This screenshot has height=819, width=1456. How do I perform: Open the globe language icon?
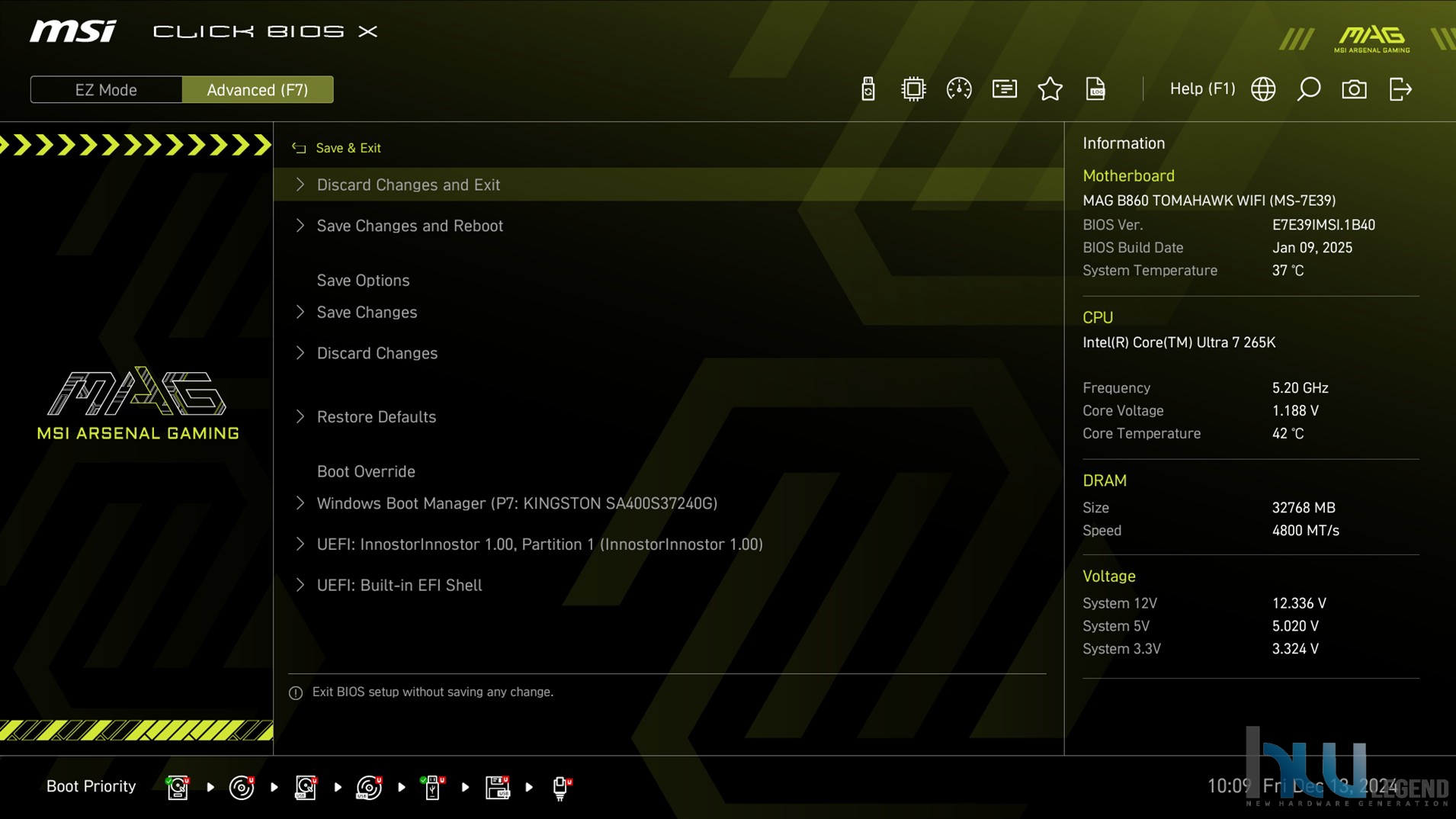[x=1263, y=89]
